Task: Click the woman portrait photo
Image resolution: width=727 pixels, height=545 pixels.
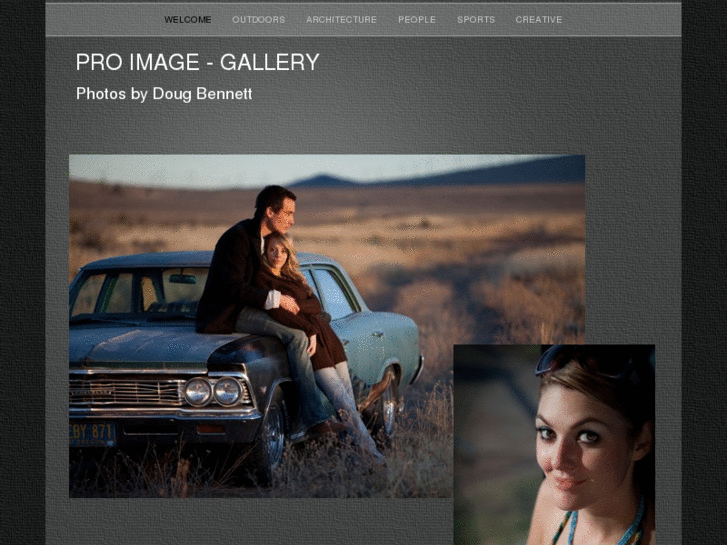Action: point(554,444)
